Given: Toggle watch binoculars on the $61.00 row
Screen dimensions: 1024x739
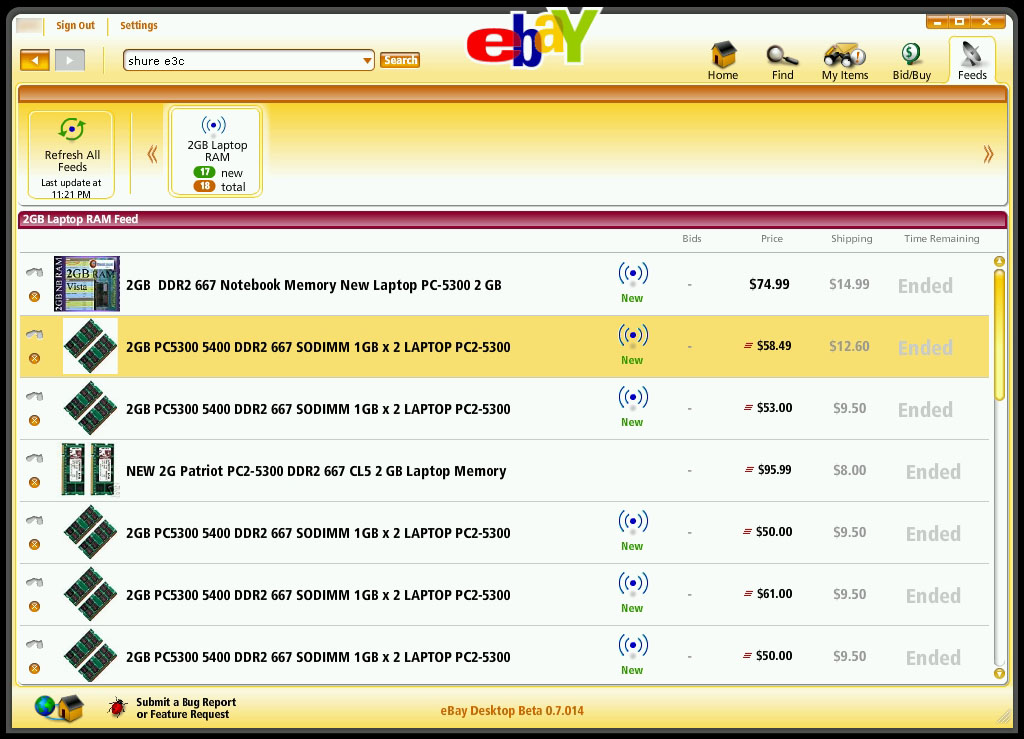Looking at the screenshot, I should coord(35,582).
